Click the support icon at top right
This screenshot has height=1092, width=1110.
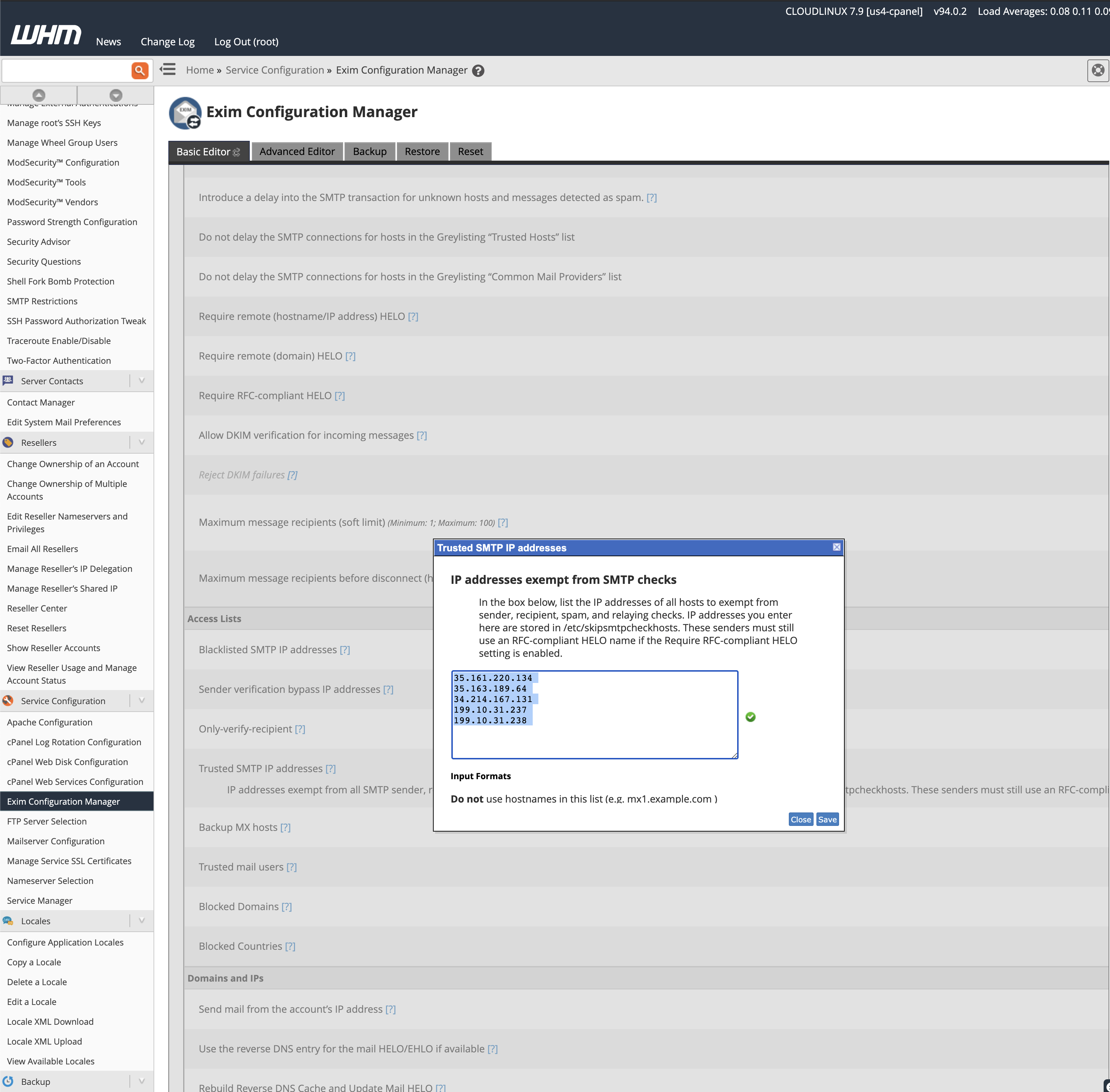[1098, 70]
